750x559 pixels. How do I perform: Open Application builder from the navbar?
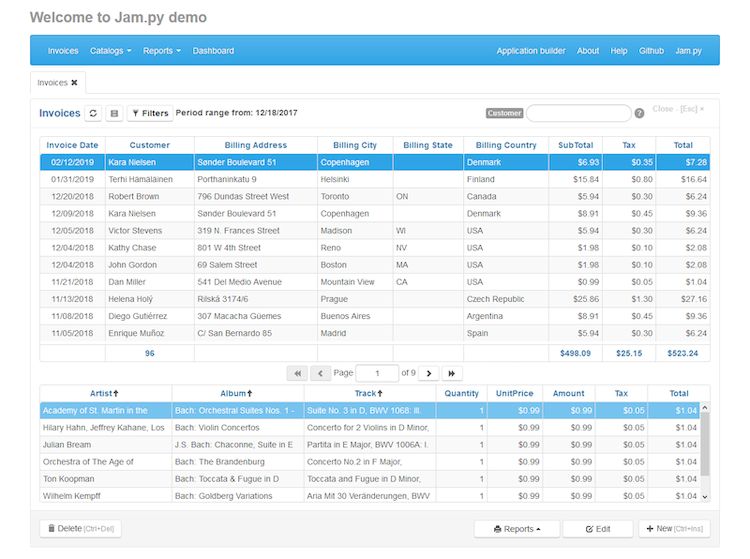[531, 51]
